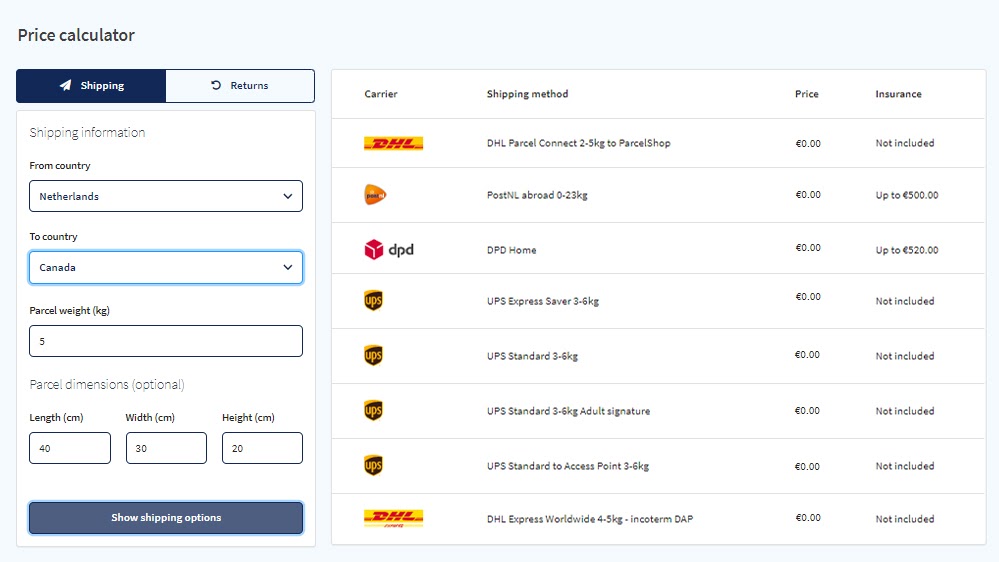Click UPS logo in Adult signature row
Image resolution: width=999 pixels, height=562 pixels.
tap(373, 410)
